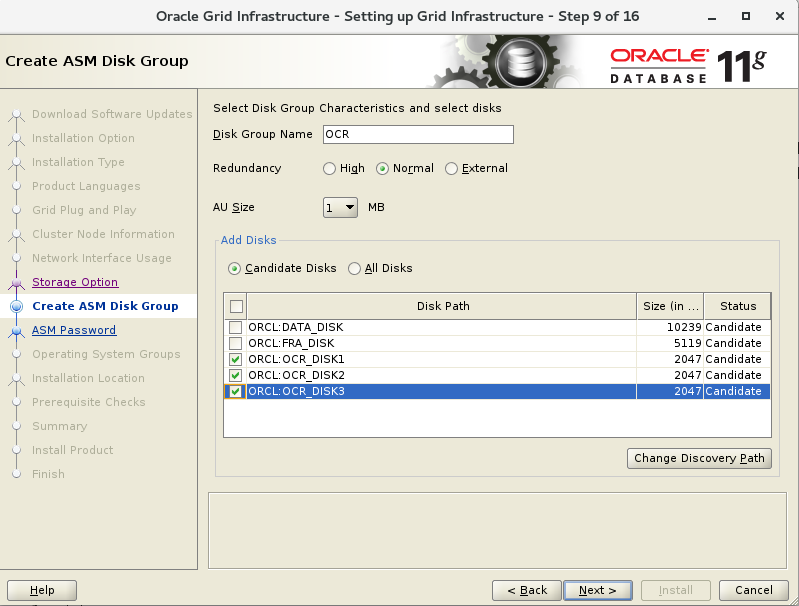
Task: Open the AU Size dropdown
Action: click(340, 207)
